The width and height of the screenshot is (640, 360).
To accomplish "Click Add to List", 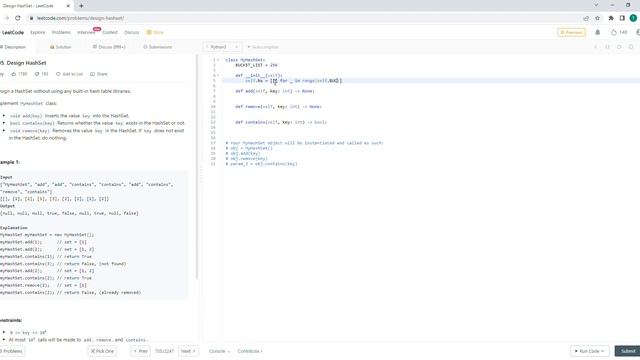I will pyautogui.click(x=69, y=74).
